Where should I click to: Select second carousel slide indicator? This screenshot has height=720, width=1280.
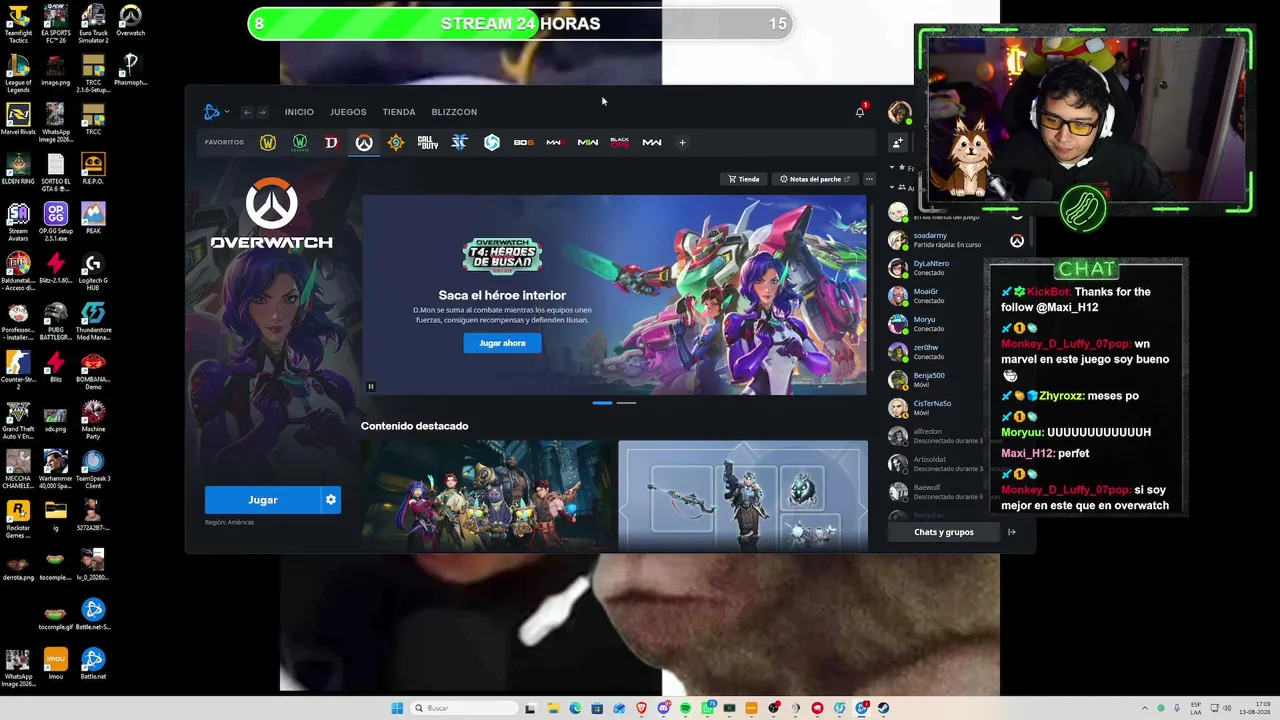[626, 403]
